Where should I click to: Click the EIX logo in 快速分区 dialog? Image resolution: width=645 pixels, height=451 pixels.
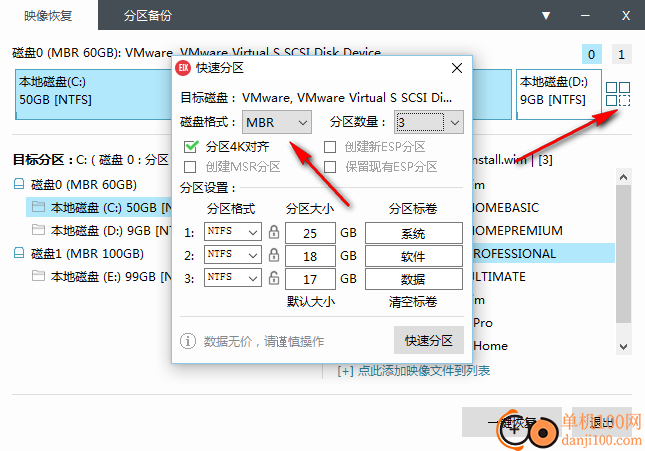(183, 68)
